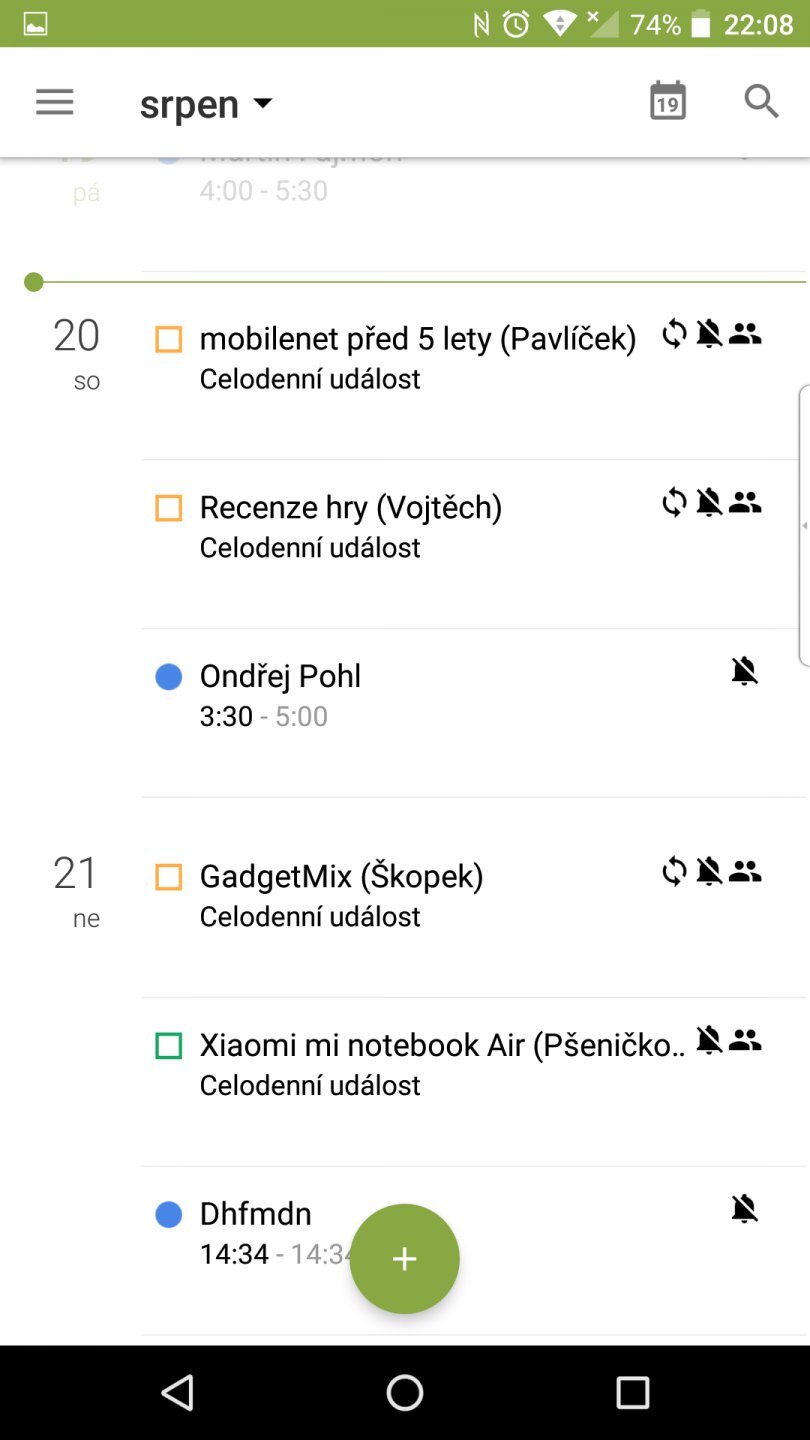Check the Recenze hry (Vojtěch) box
Viewport: 810px width, 1440px height.
tap(169, 508)
